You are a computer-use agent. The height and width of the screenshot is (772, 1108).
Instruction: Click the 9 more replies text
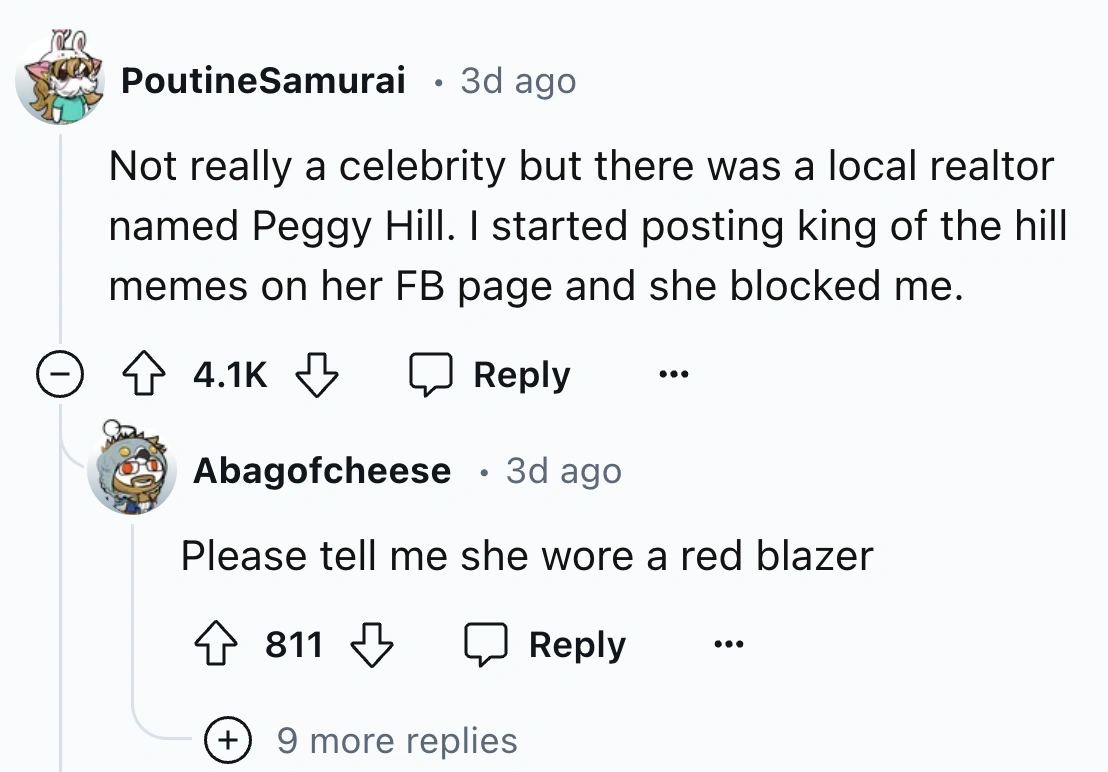point(396,741)
